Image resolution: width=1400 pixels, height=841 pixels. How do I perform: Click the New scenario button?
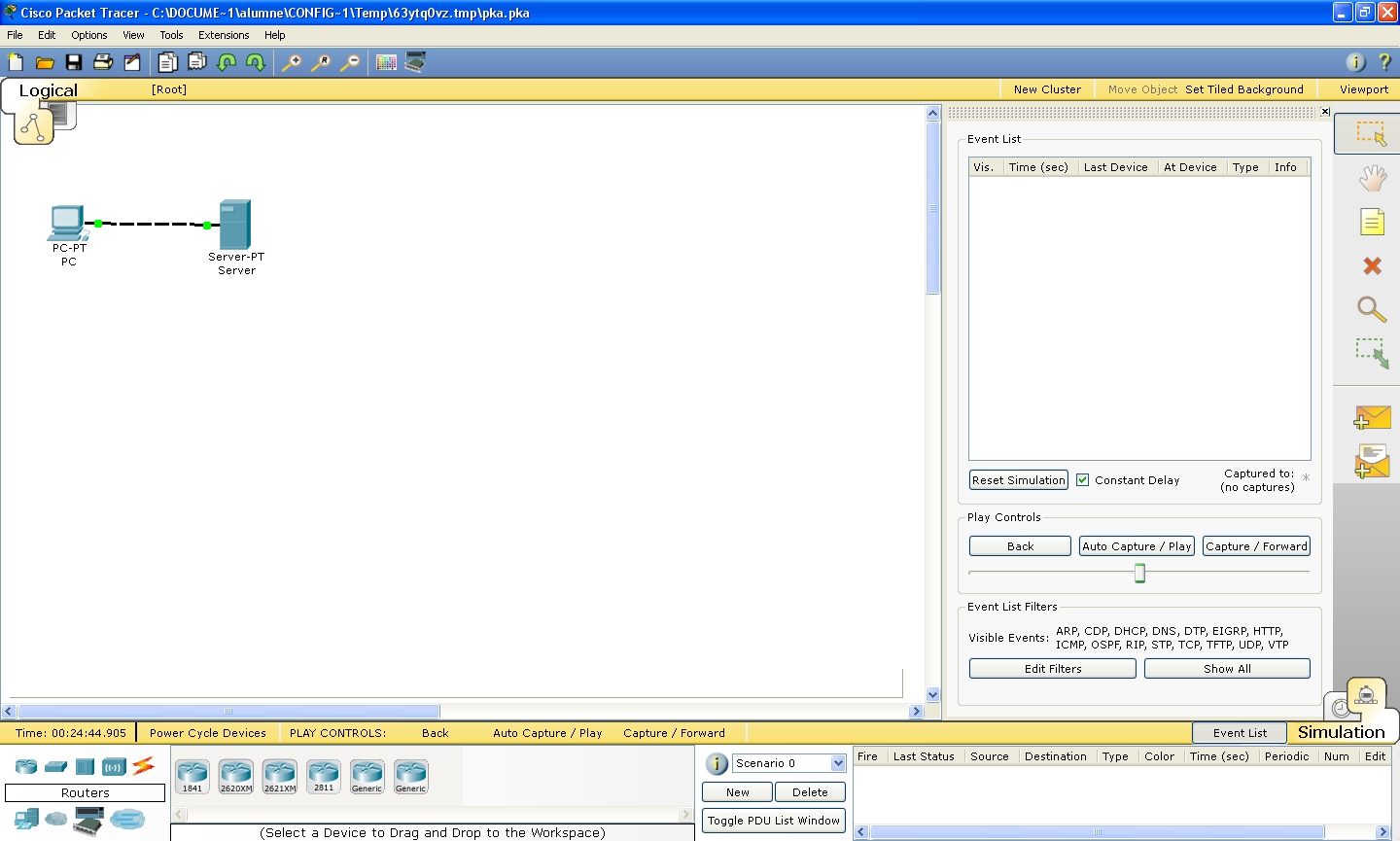(x=737, y=792)
